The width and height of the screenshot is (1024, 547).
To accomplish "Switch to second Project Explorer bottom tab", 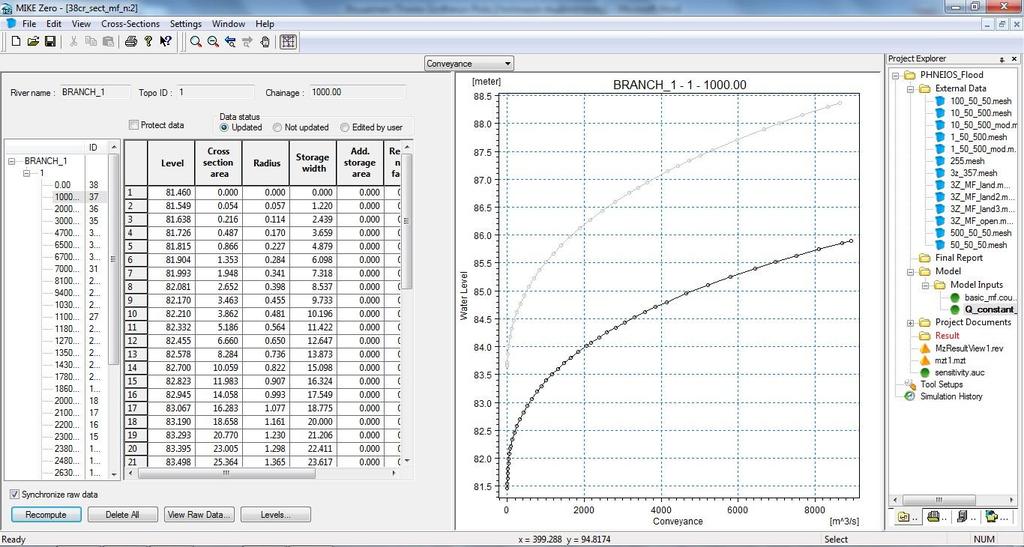I will coord(935,517).
